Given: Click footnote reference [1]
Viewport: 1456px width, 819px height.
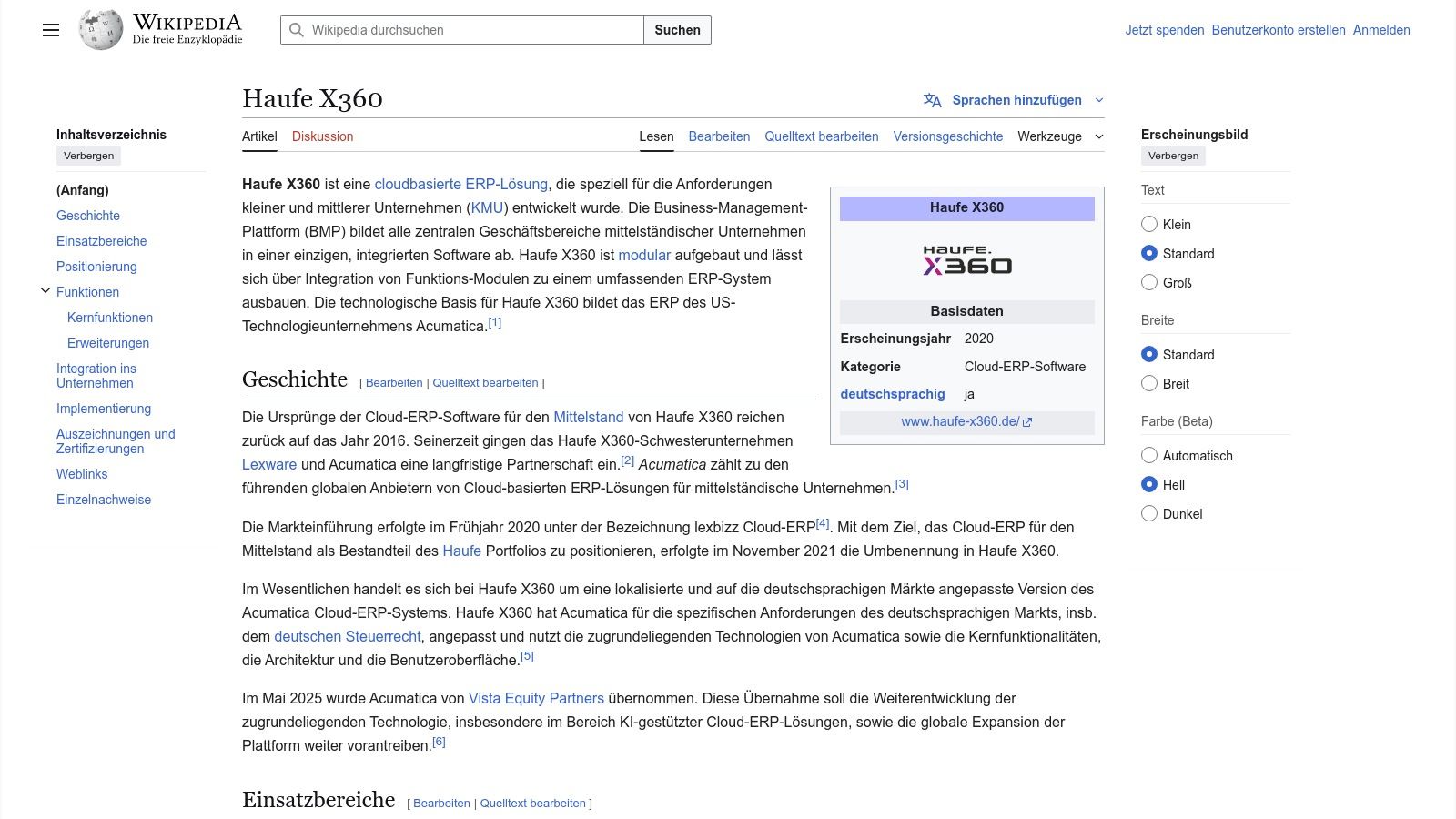Looking at the screenshot, I should click(x=495, y=322).
